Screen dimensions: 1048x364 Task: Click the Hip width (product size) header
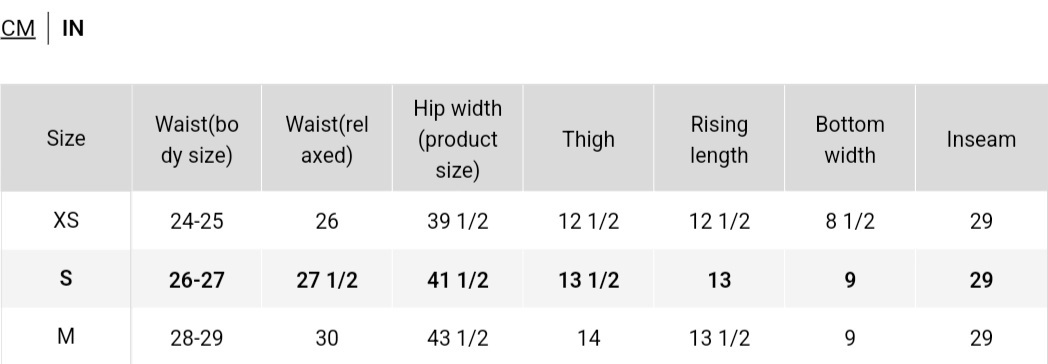click(x=458, y=138)
